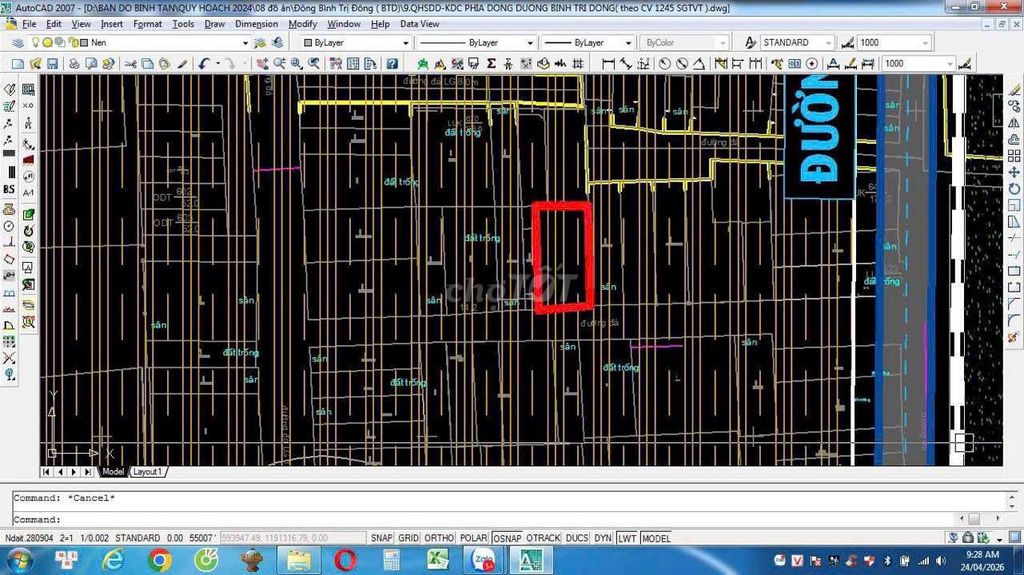Viewport: 1024px width, 575px height.
Task: Click the MODEL space button in status bar
Action: (656, 538)
